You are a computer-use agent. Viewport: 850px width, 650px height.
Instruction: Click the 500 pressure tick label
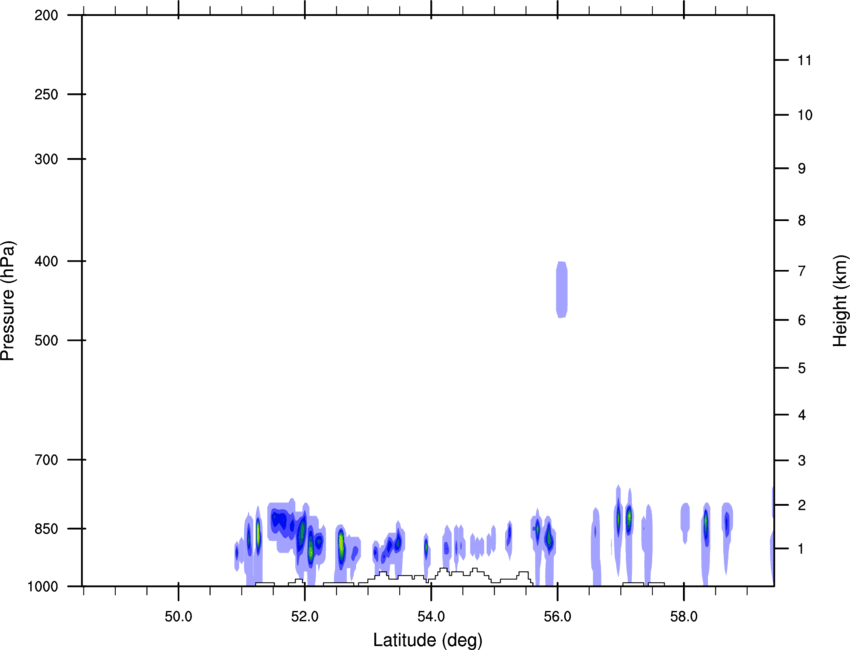pyautogui.click(x=46, y=340)
